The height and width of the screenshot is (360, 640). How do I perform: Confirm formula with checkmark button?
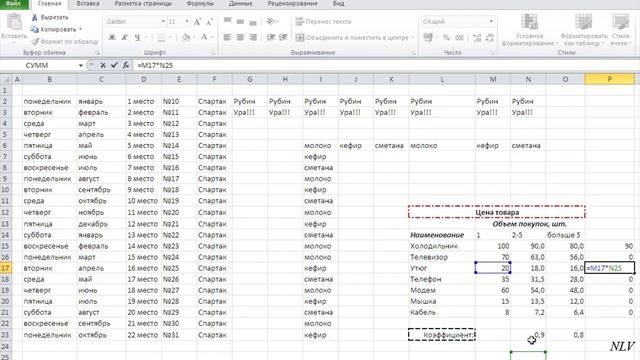[x=114, y=65]
